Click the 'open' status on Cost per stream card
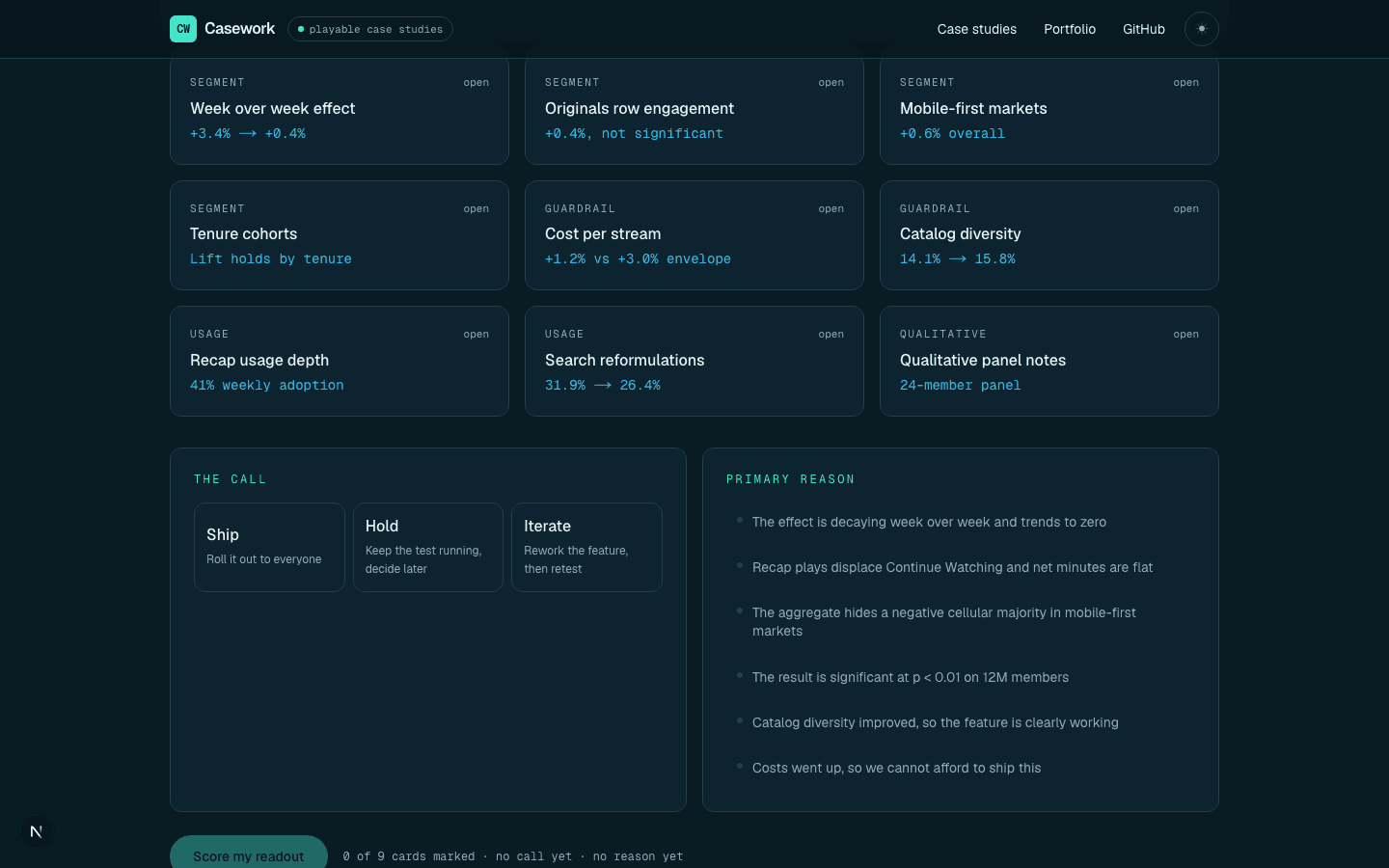The height and width of the screenshot is (868, 1389). [831, 209]
